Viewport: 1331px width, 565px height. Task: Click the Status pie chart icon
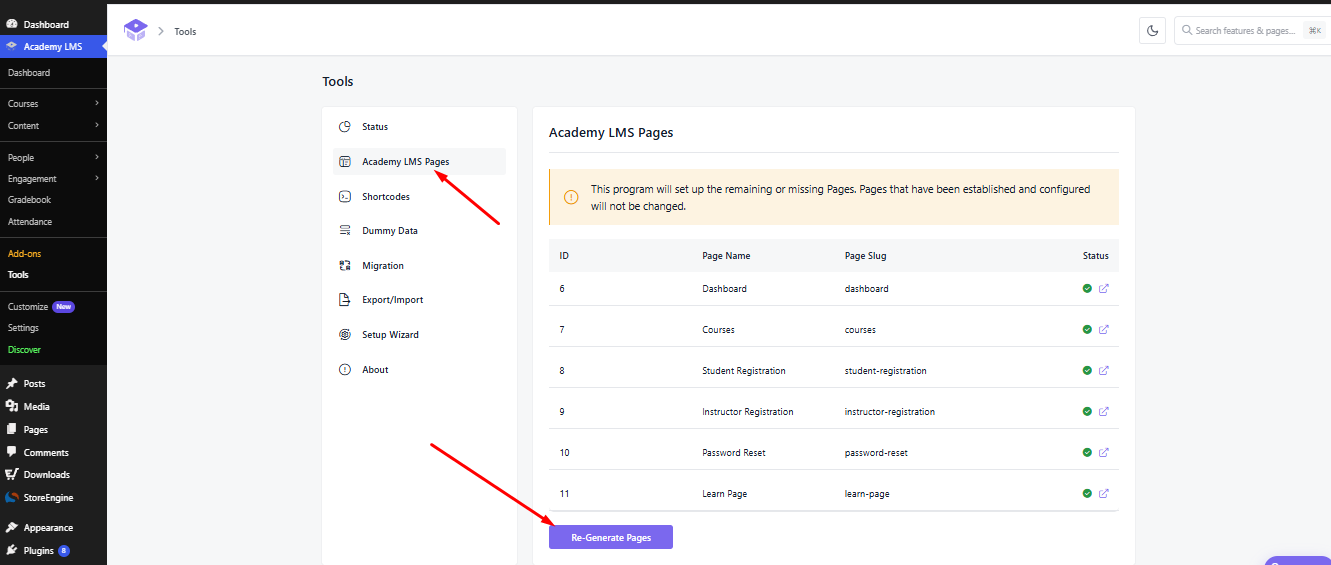[x=345, y=127]
